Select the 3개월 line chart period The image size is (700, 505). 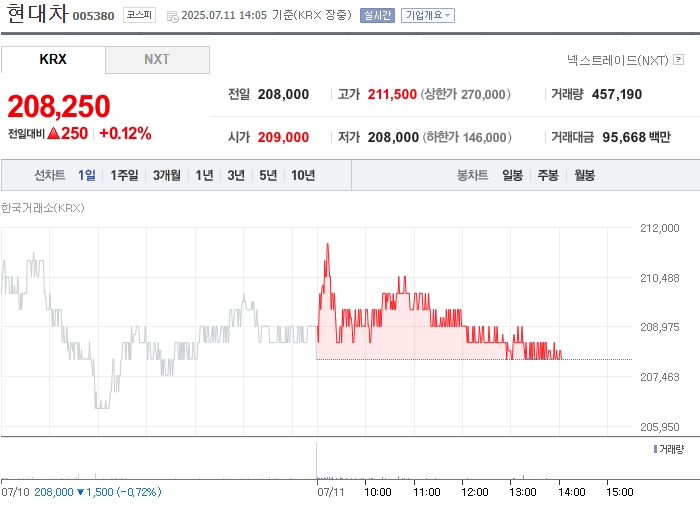click(167, 175)
